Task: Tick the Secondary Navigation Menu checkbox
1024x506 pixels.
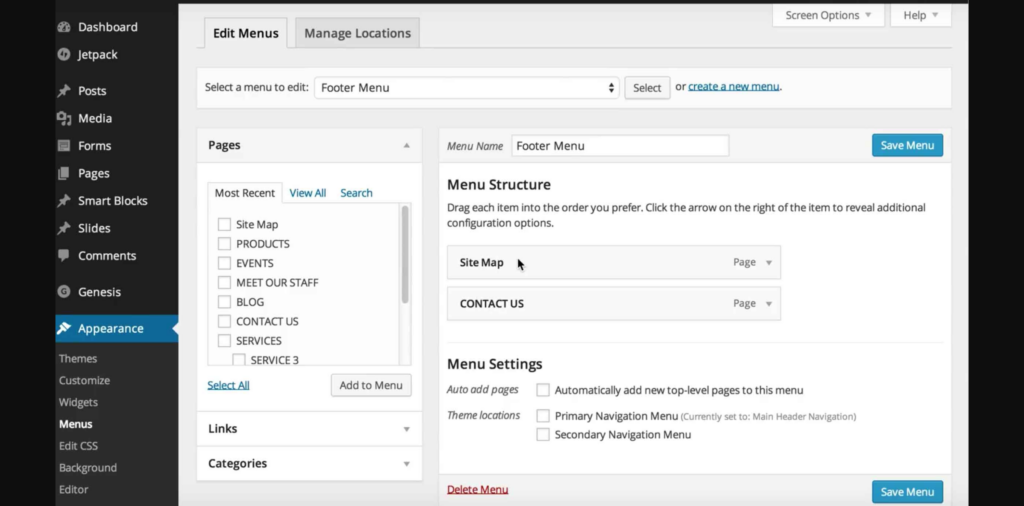Action: (x=543, y=435)
